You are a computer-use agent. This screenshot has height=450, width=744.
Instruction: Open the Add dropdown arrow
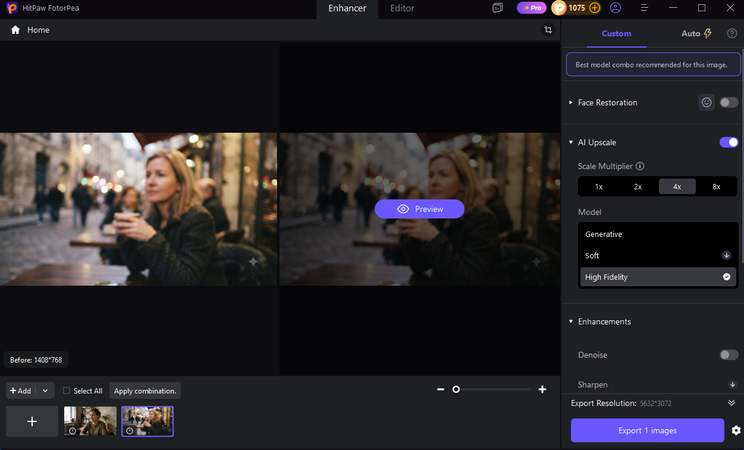(x=45, y=391)
